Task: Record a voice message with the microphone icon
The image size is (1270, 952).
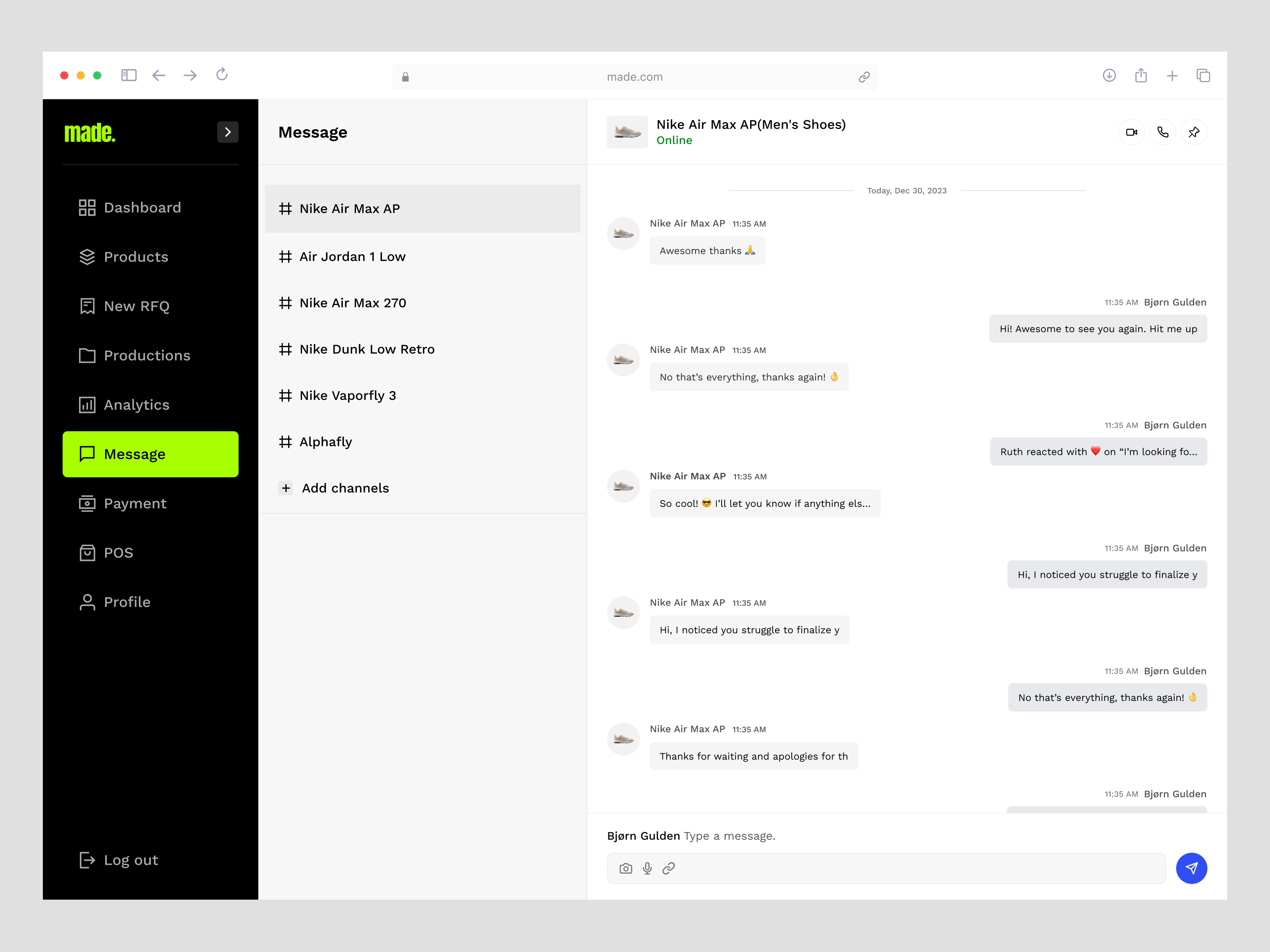Action: point(647,868)
